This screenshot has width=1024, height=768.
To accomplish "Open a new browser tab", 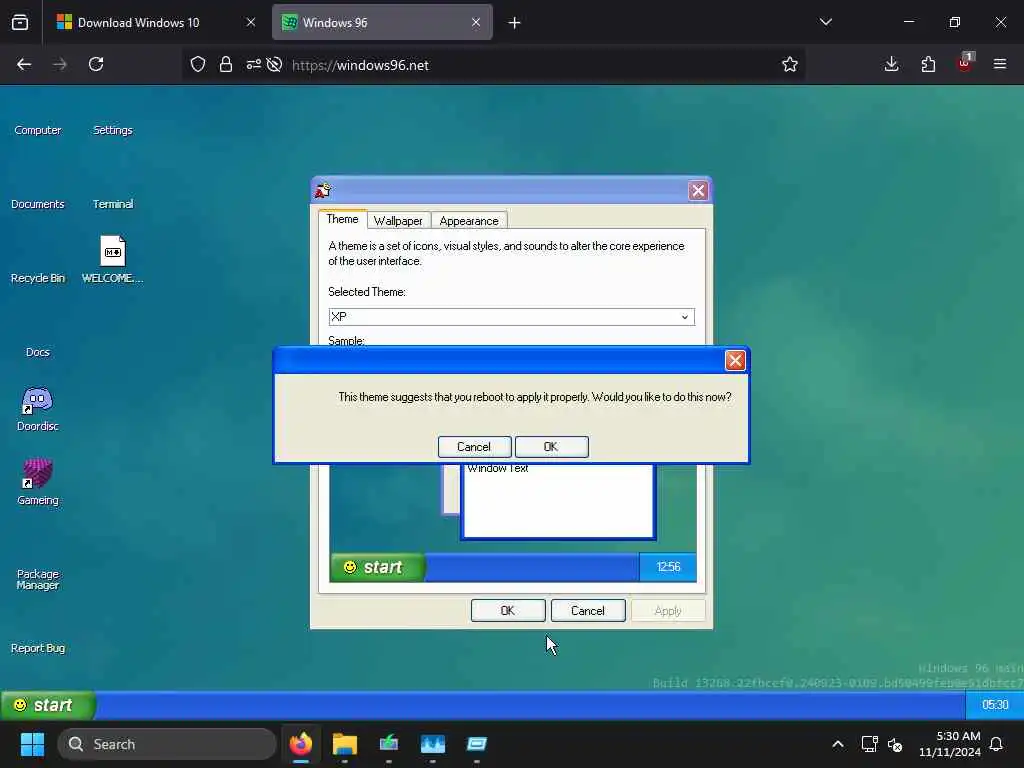I will click(x=515, y=23).
